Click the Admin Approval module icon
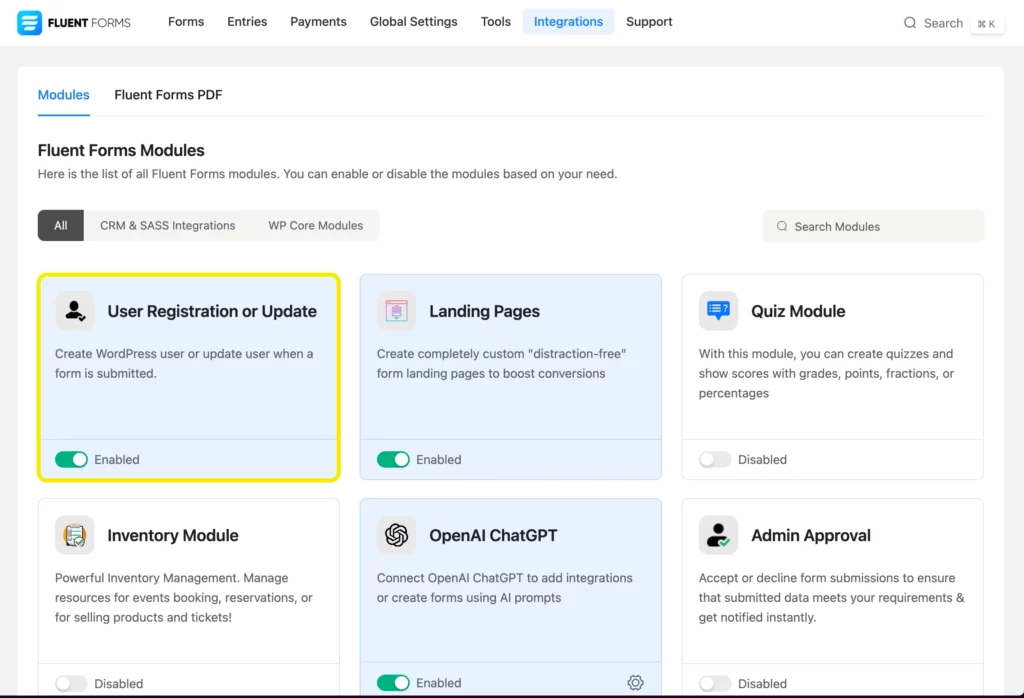1024x698 pixels. click(x=718, y=535)
